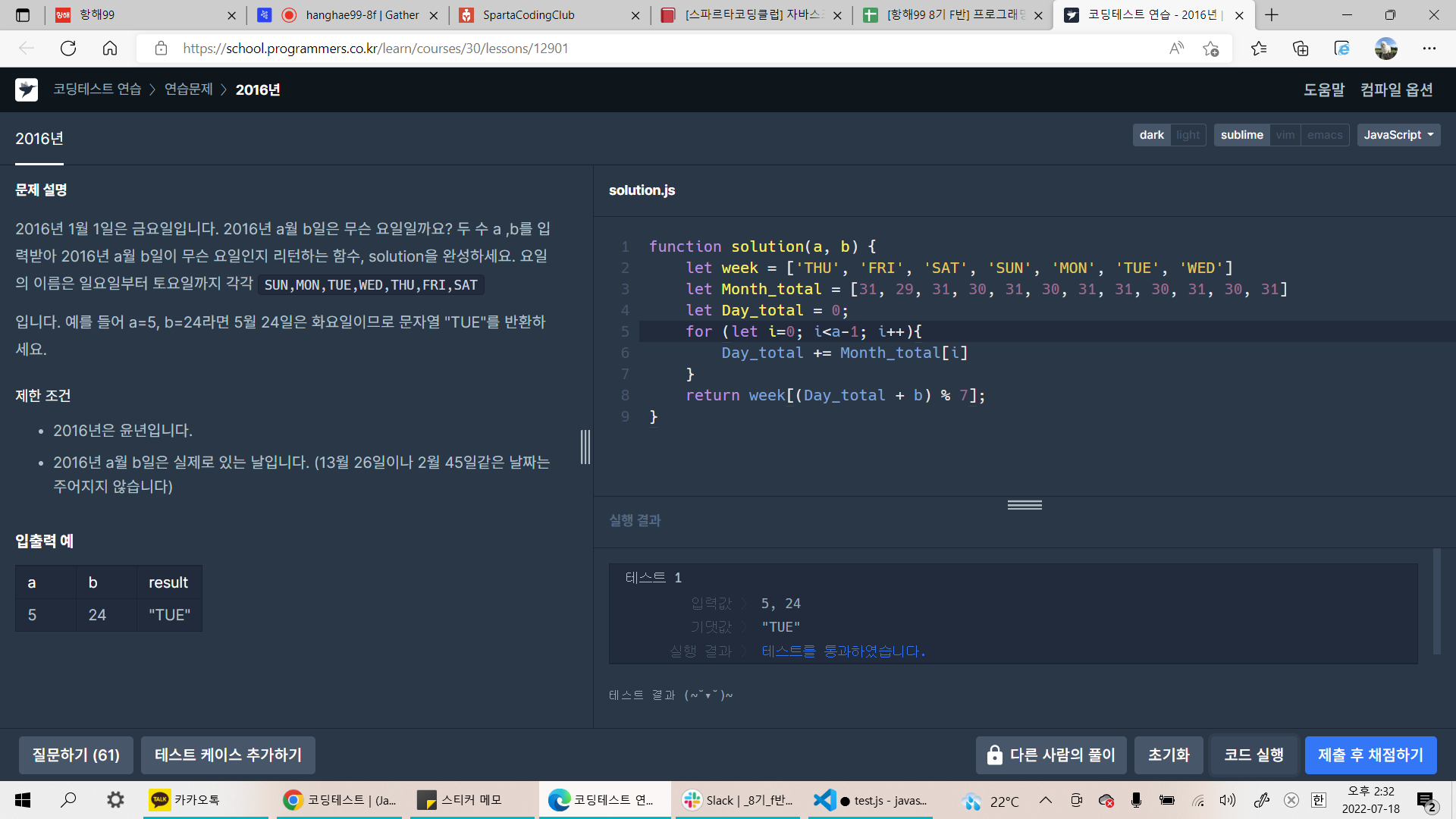Select the vim keymap mode
The height and width of the screenshot is (819, 1456).
coord(1285,135)
